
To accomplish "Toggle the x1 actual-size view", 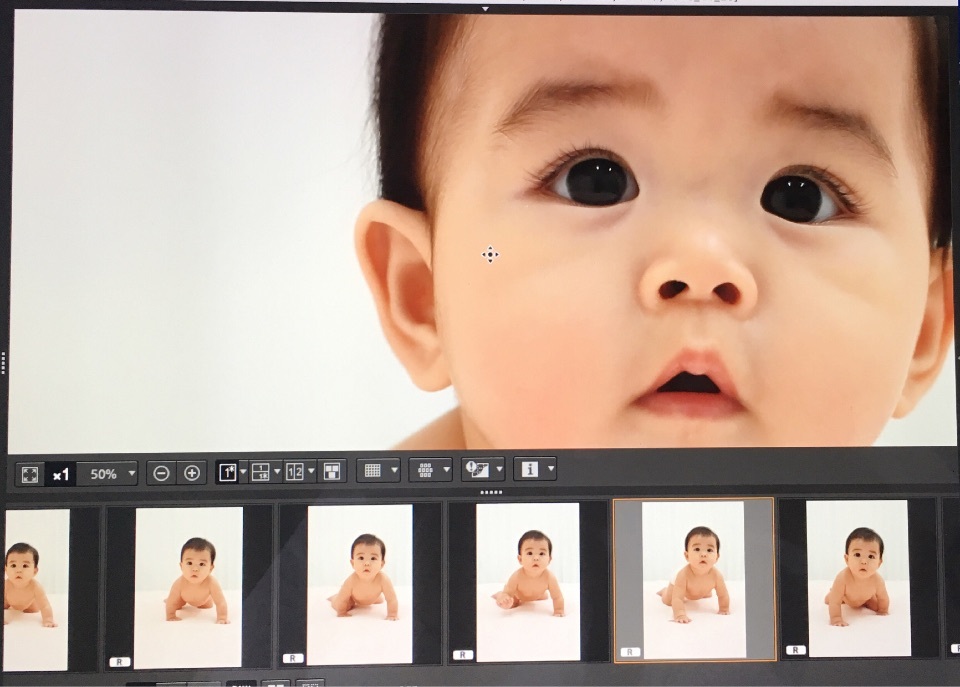I will tap(61, 473).
